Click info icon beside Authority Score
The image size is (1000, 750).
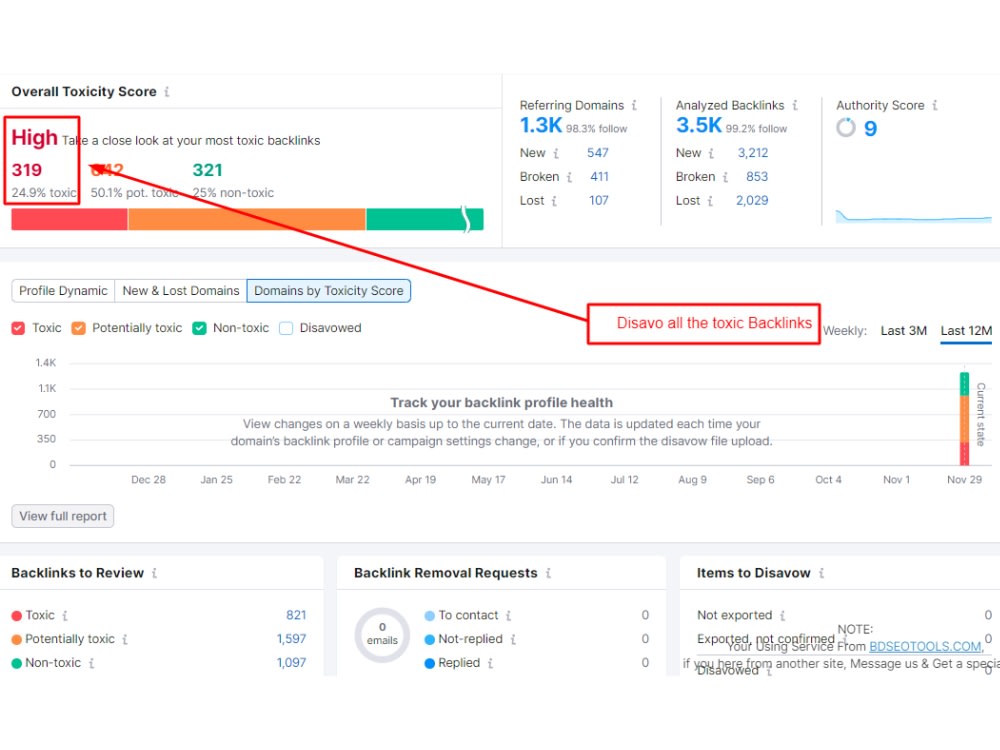(x=935, y=105)
